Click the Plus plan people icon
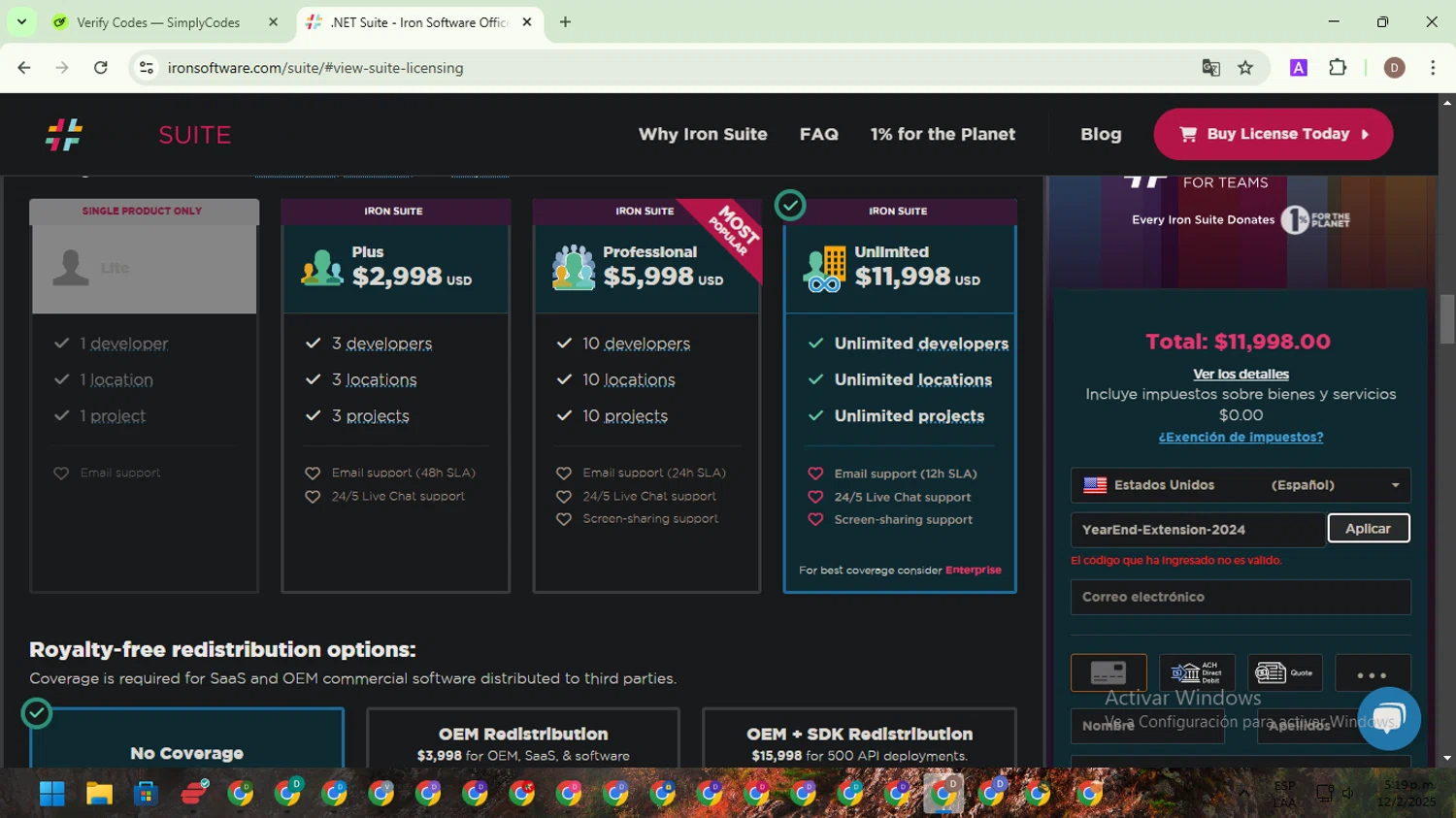This screenshot has height=818, width=1456. click(x=322, y=268)
